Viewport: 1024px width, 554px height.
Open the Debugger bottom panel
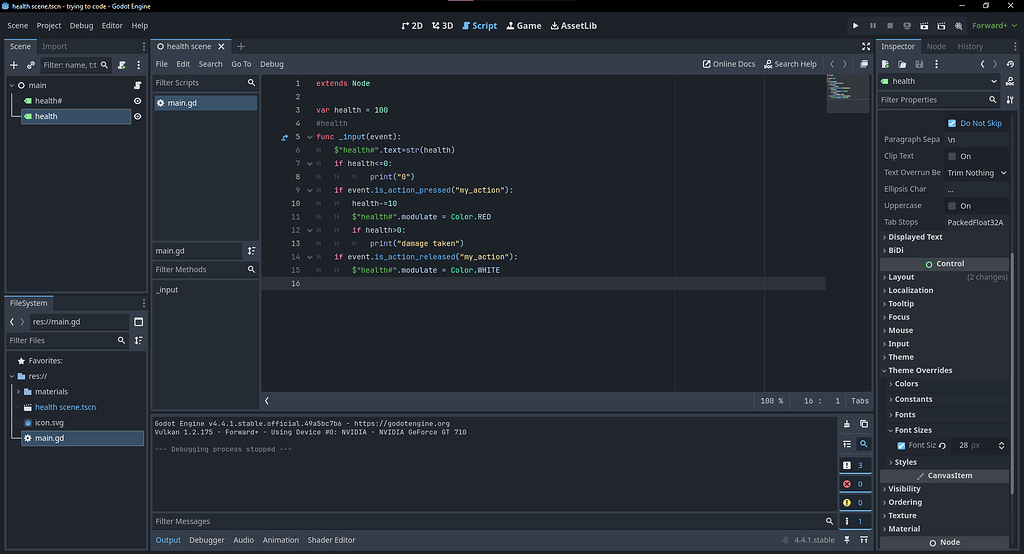point(206,540)
